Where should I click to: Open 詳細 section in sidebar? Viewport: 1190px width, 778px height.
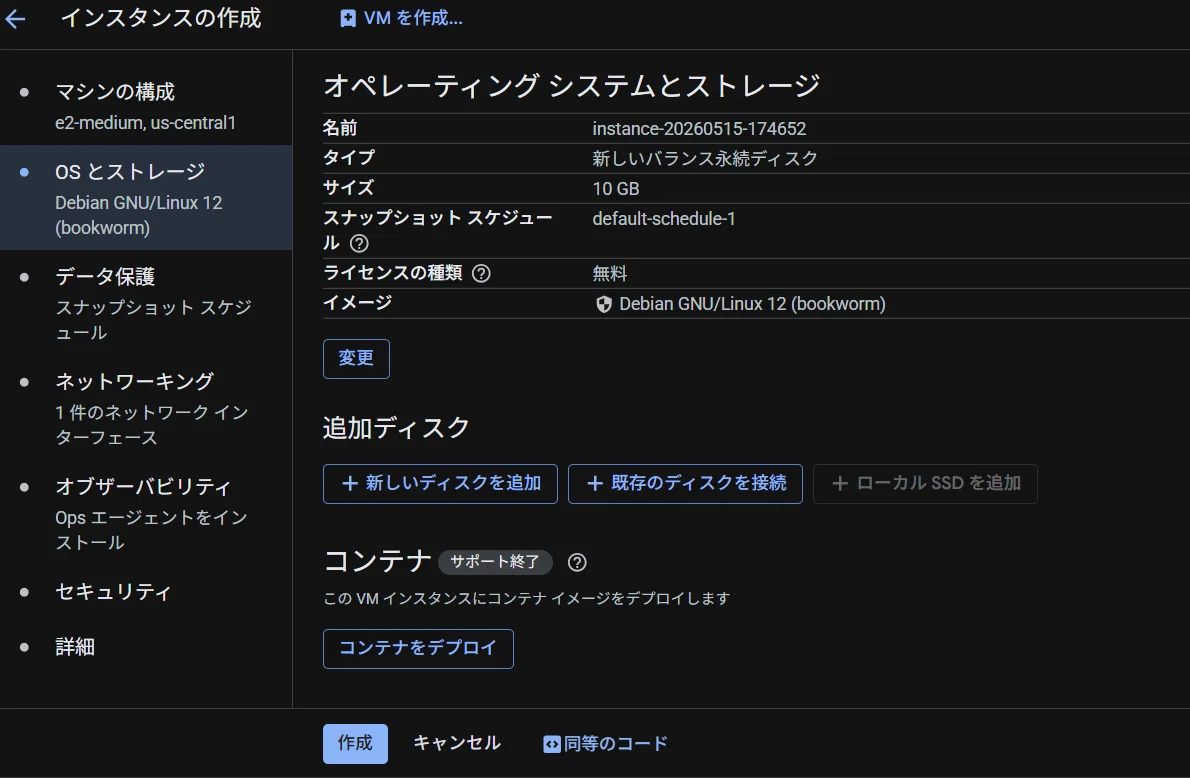(x=146, y=647)
